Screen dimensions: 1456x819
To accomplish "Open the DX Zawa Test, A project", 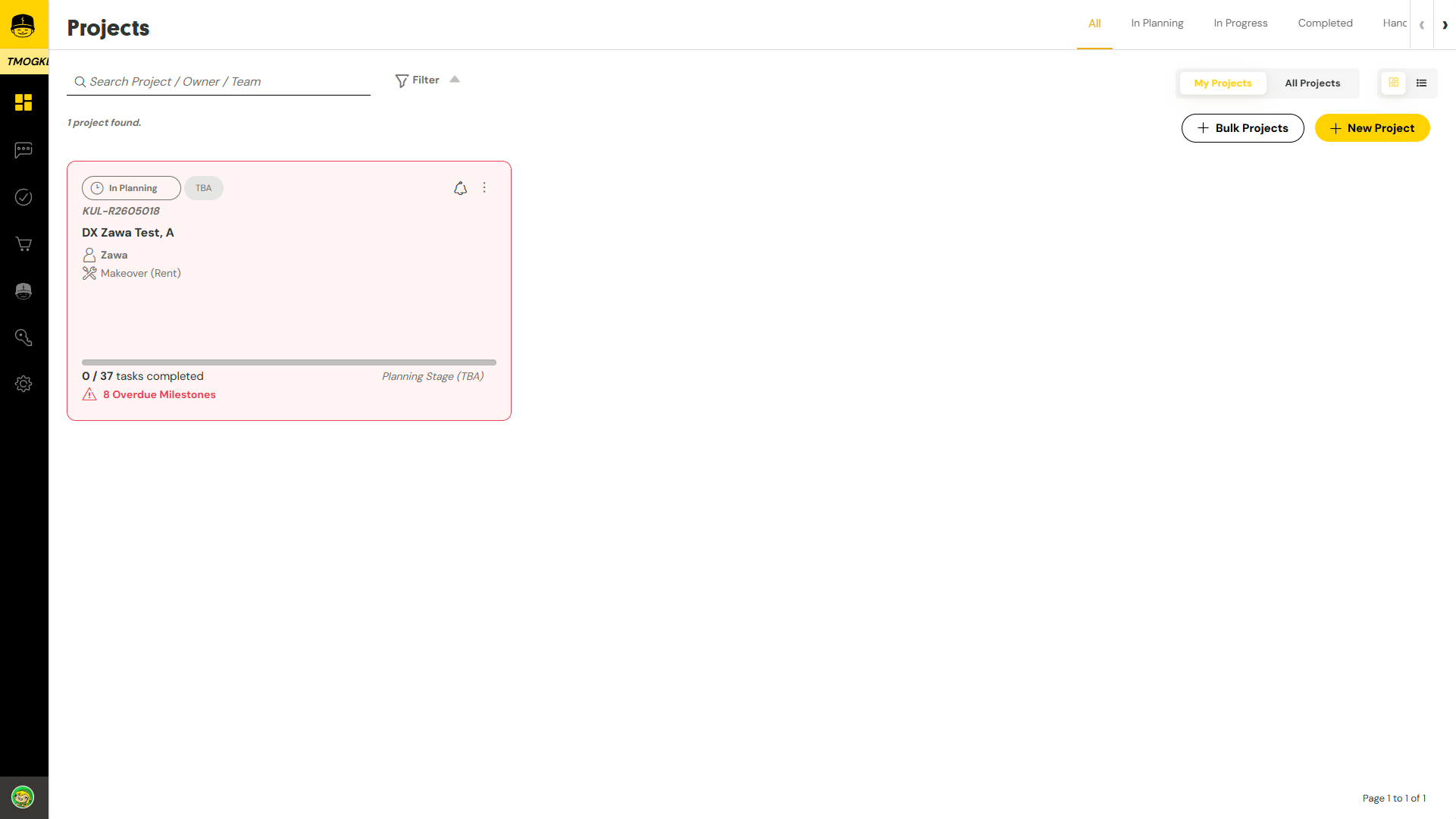I will (128, 233).
